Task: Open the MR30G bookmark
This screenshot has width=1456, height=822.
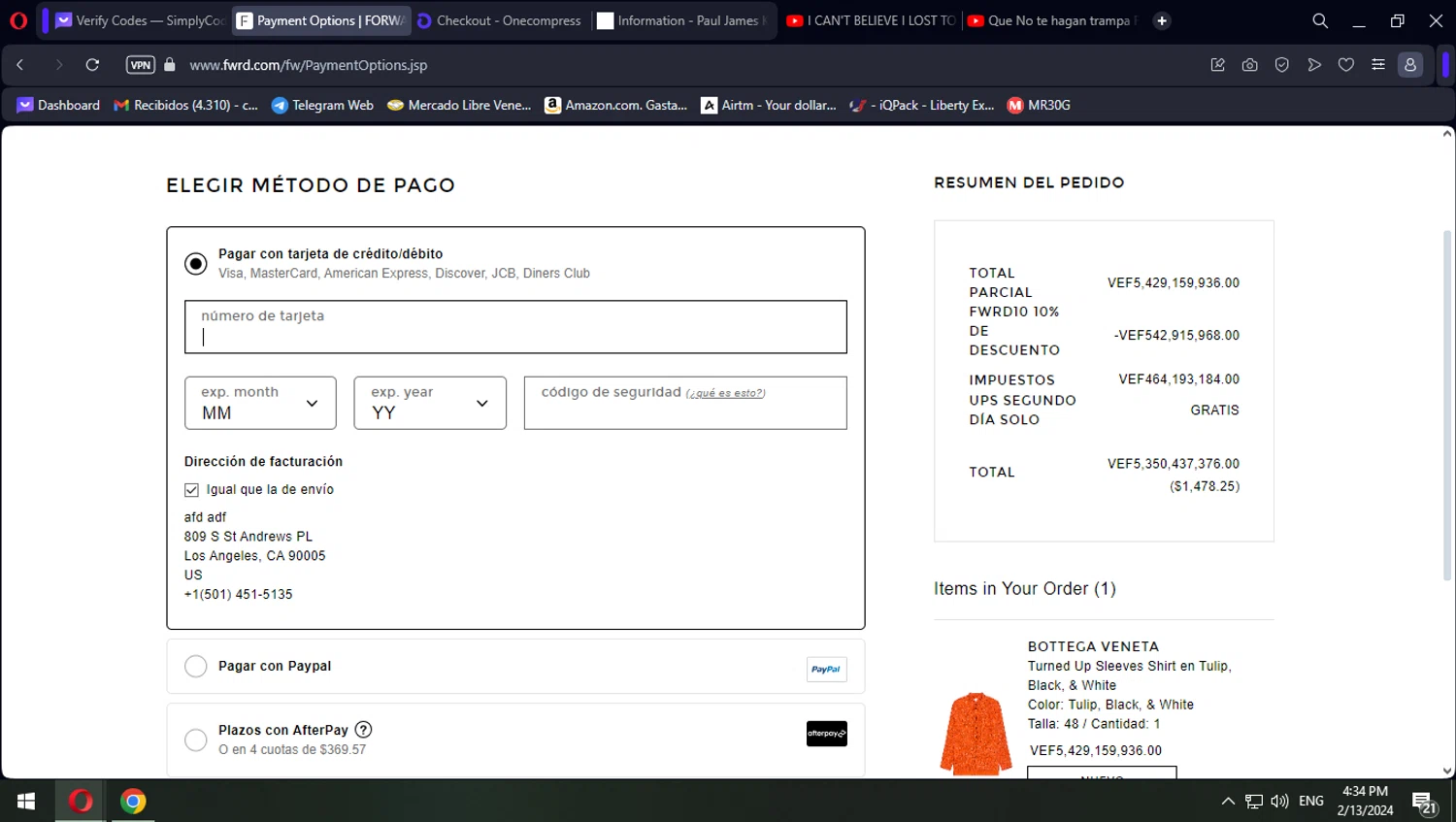Action: (x=1039, y=105)
